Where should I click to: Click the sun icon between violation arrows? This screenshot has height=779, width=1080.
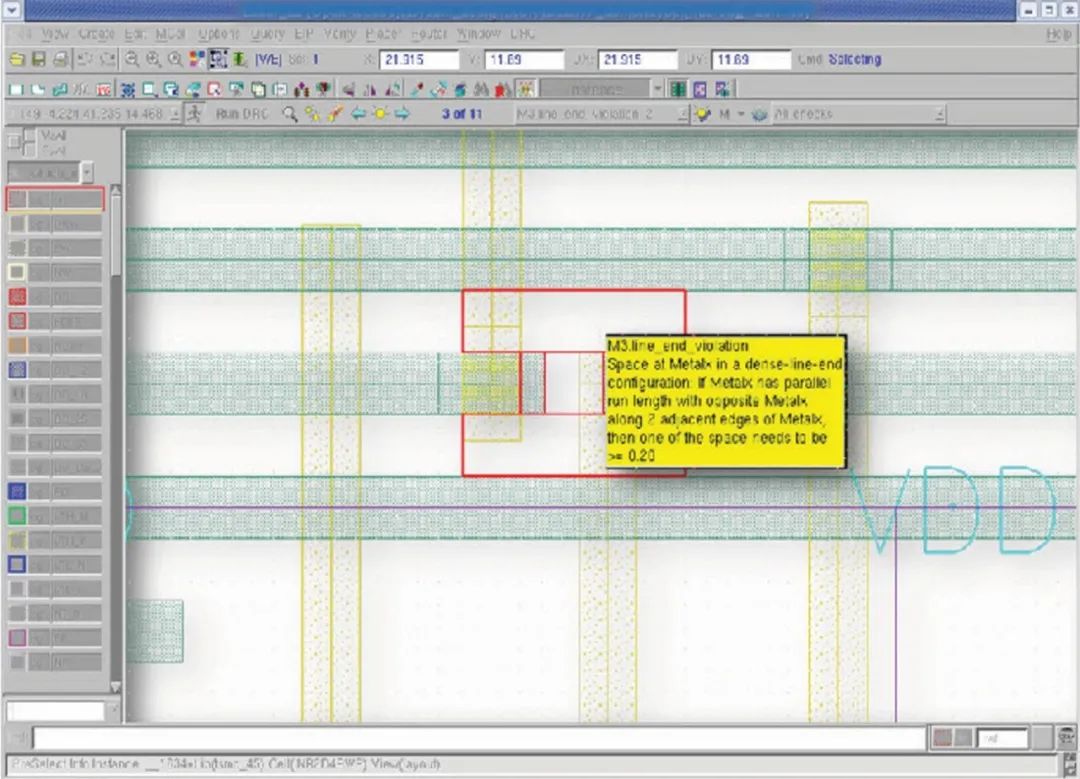(x=380, y=114)
